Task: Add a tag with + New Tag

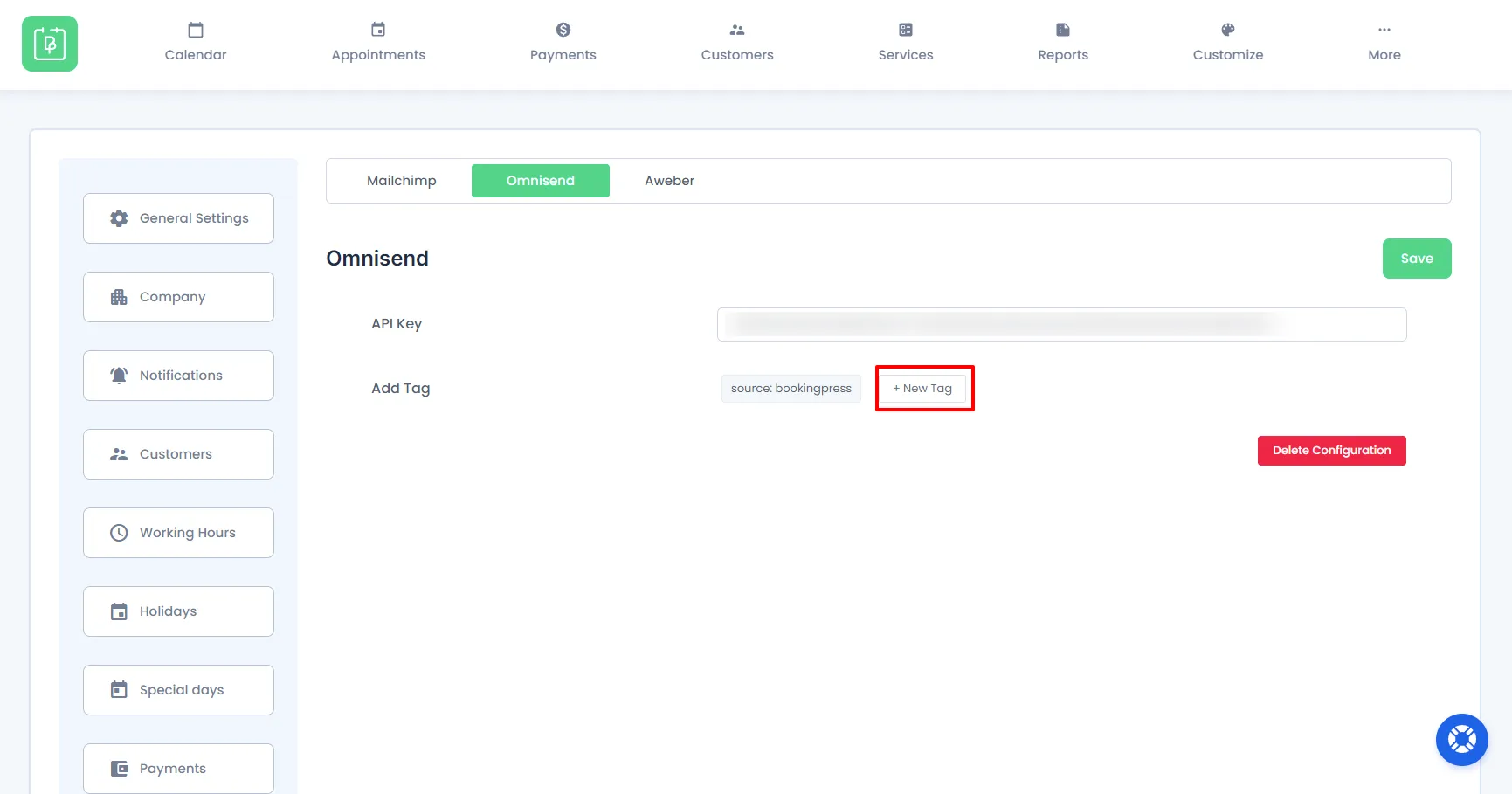Action: tap(922, 389)
